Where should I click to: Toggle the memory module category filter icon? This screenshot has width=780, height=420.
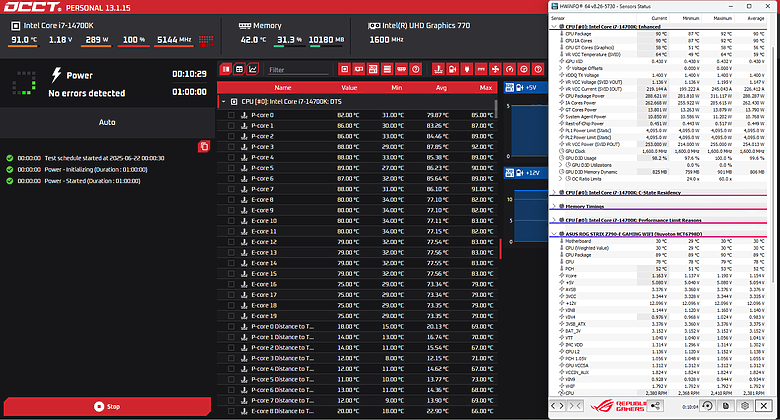point(401,69)
